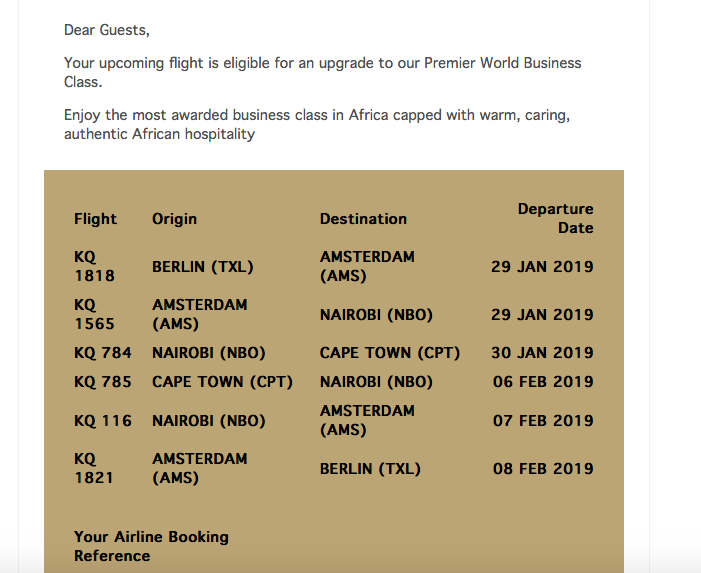The image size is (701, 573).
Task: Click the 08 FEB 2019 departure date
Action: tap(543, 468)
